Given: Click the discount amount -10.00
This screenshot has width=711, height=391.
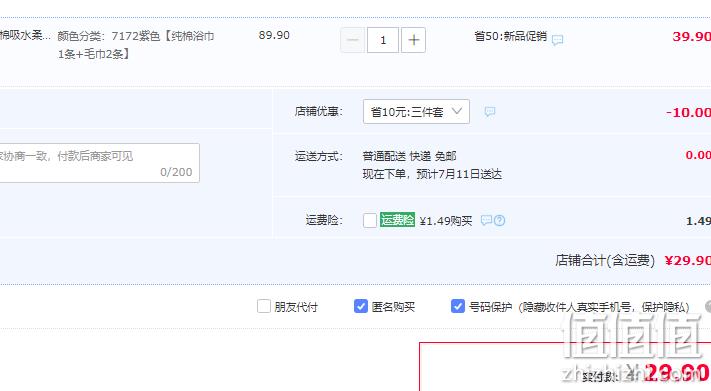Looking at the screenshot, I should (x=688, y=112).
